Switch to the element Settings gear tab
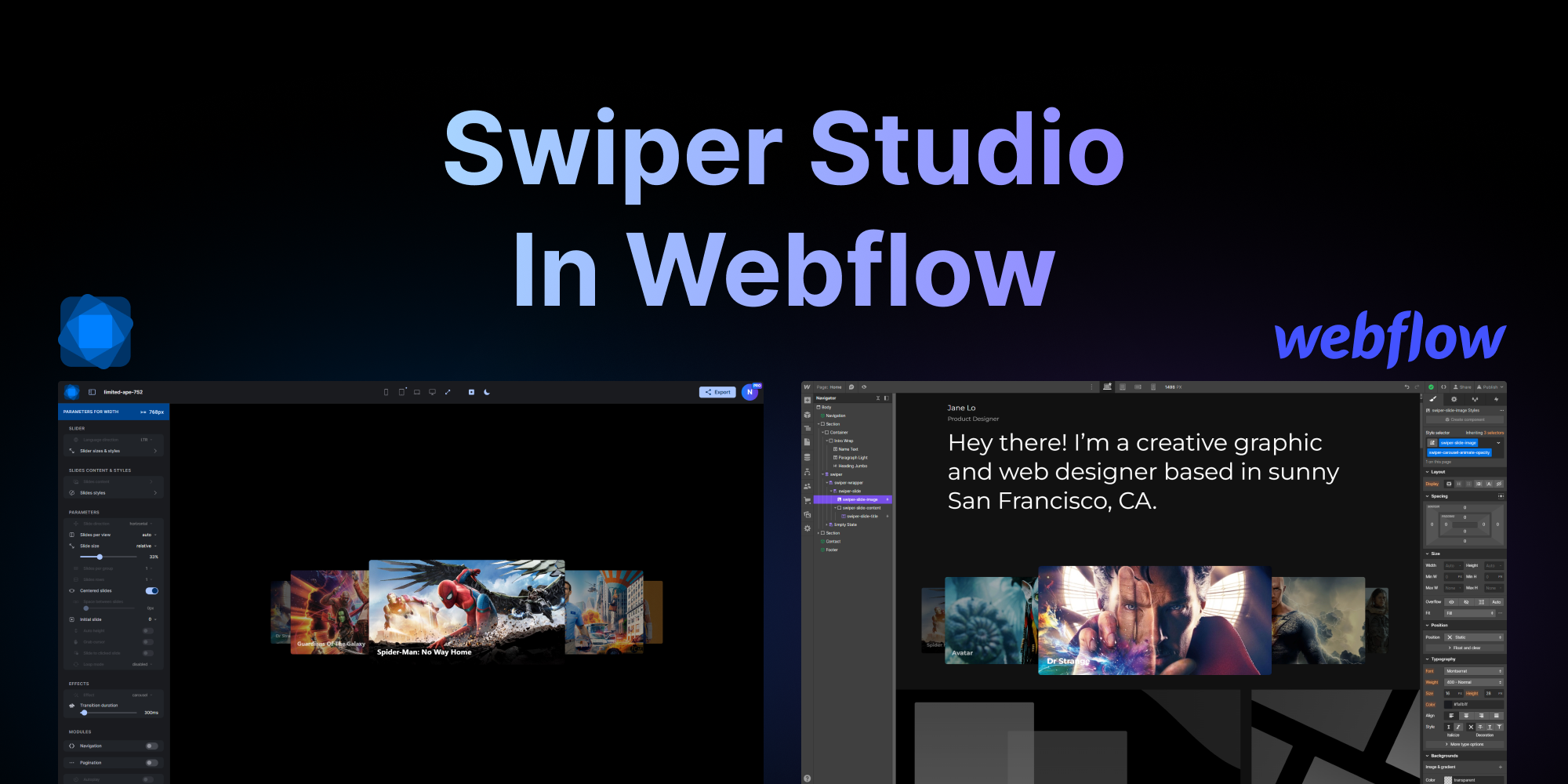The width and height of the screenshot is (1568, 784). pyautogui.click(x=1454, y=399)
